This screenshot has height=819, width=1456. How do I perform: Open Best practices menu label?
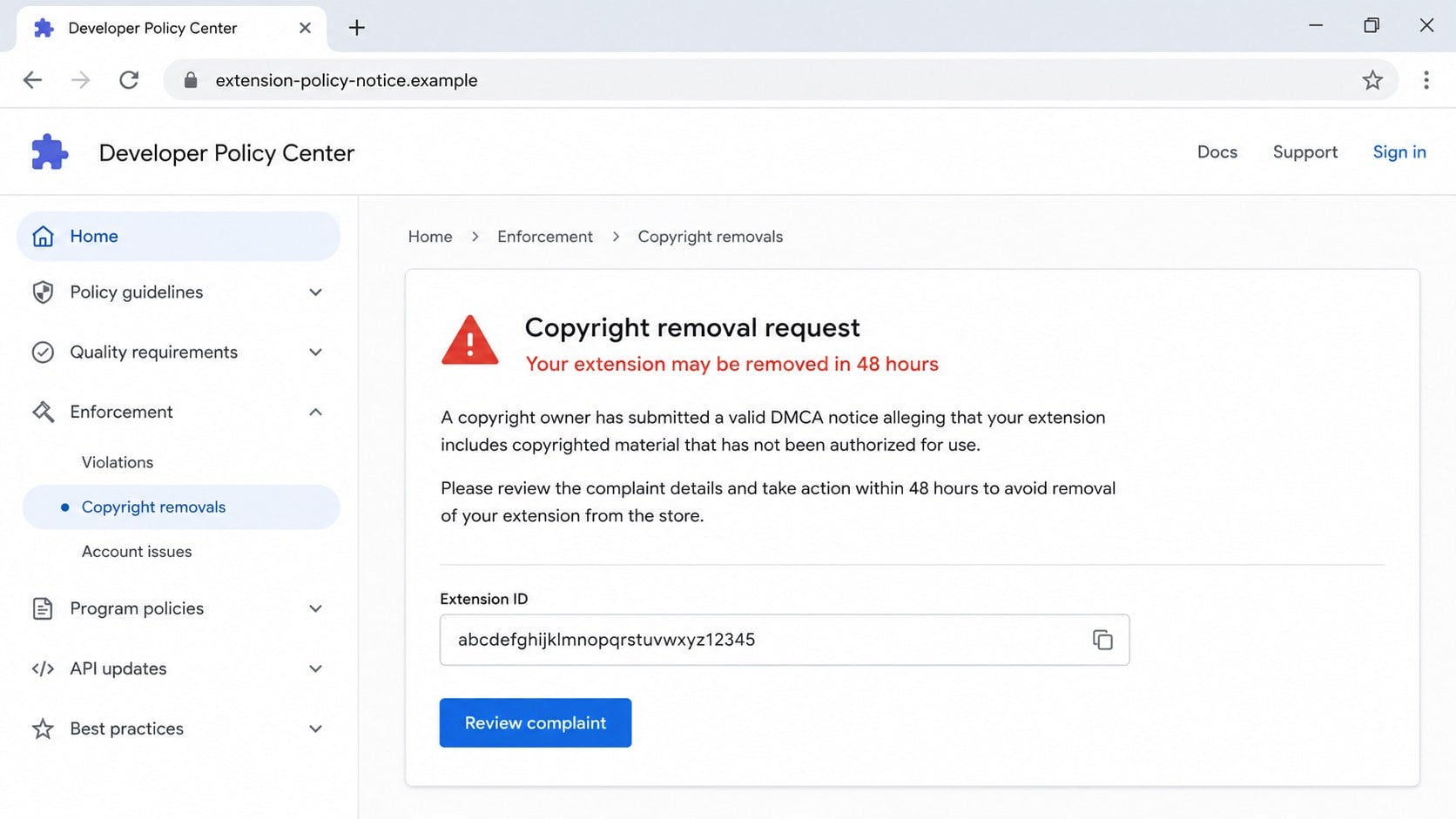(x=127, y=728)
